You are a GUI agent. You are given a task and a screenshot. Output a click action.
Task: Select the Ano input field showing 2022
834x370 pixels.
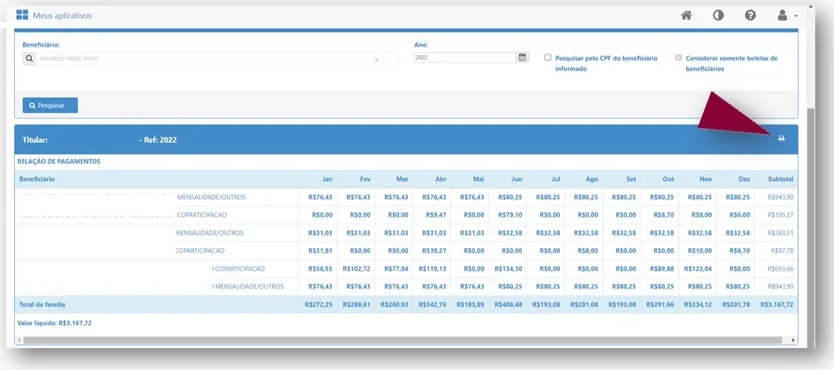coord(465,57)
